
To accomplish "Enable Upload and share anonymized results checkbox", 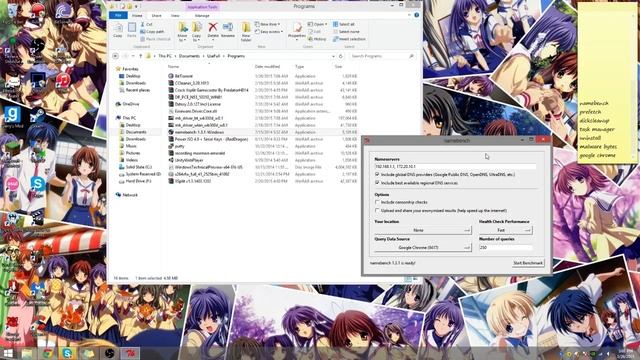I will click(377, 211).
